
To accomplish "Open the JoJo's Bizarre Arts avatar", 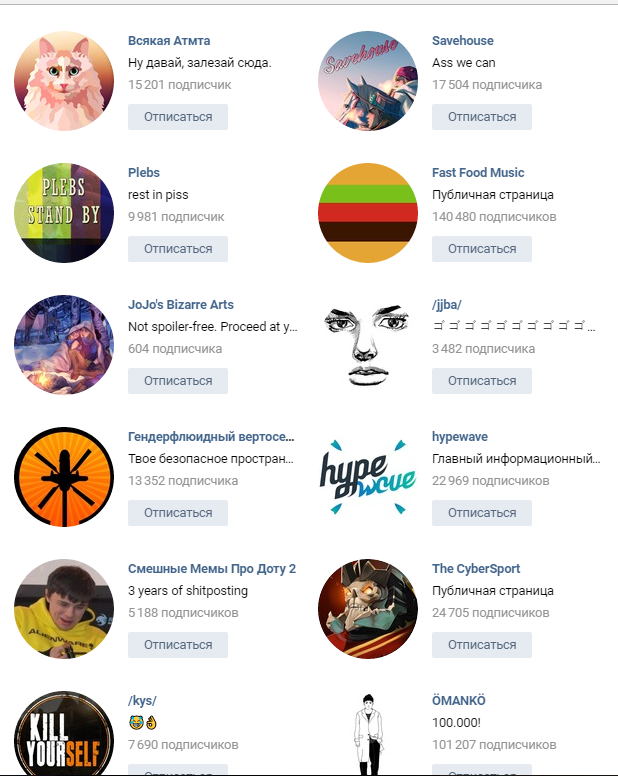I will point(64,345).
